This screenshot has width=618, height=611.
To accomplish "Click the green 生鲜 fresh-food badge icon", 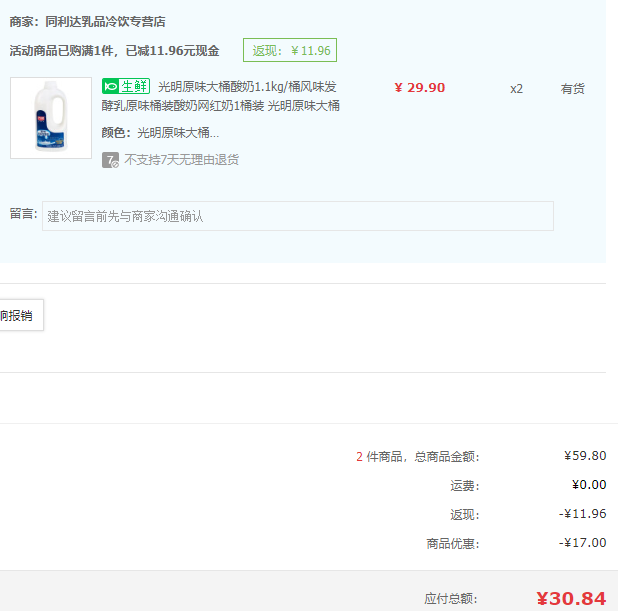I will (x=126, y=86).
